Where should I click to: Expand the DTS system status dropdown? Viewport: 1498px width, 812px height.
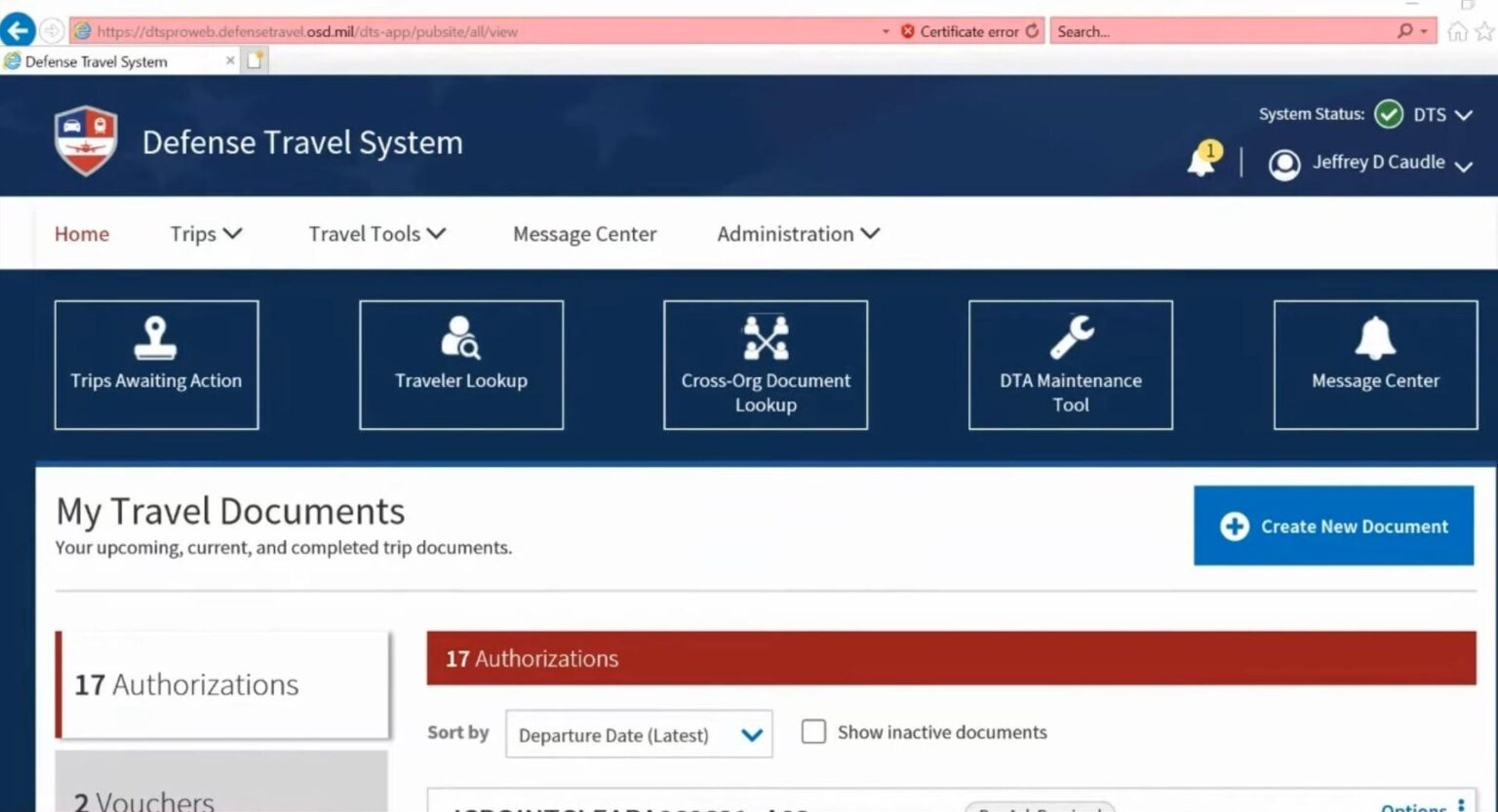point(1442,115)
